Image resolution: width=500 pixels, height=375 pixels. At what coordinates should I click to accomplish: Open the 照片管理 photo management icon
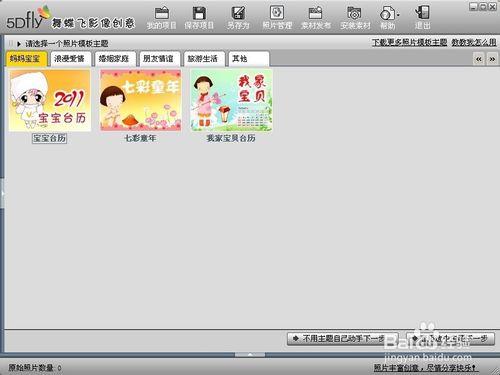pyautogui.click(x=277, y=13)
